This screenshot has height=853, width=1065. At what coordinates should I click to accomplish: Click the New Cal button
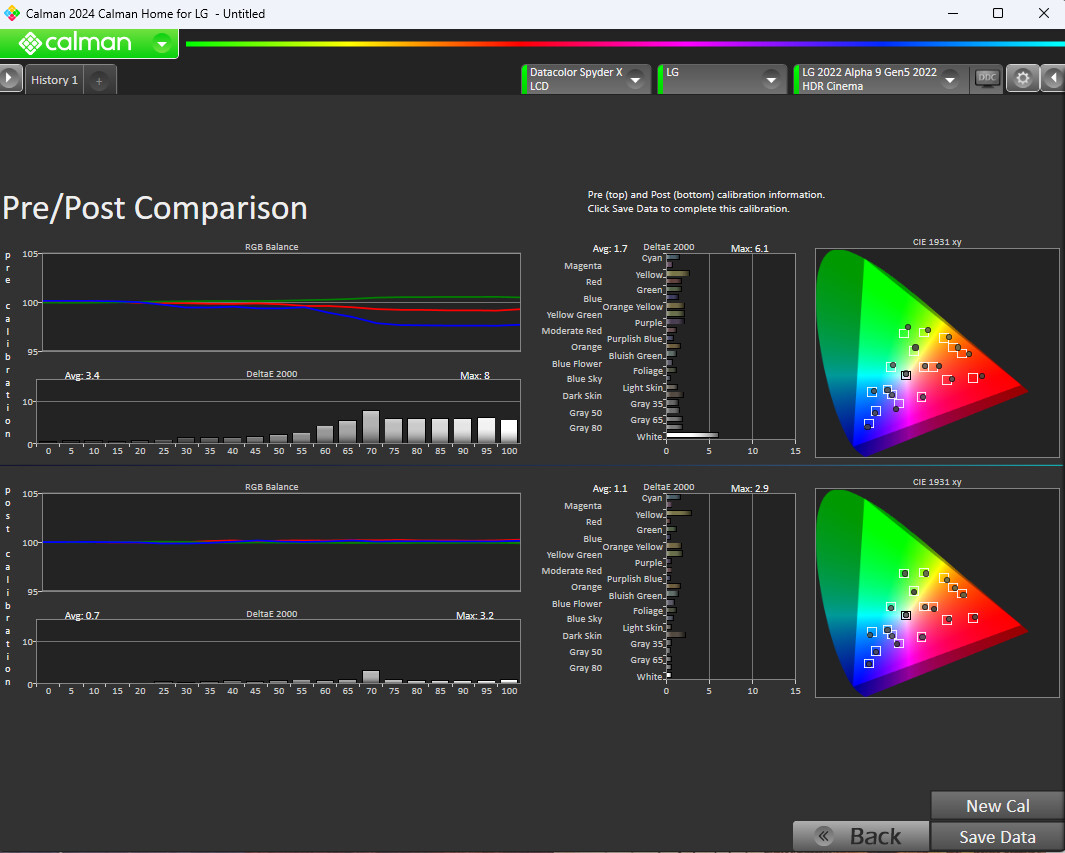coord(997,806)
